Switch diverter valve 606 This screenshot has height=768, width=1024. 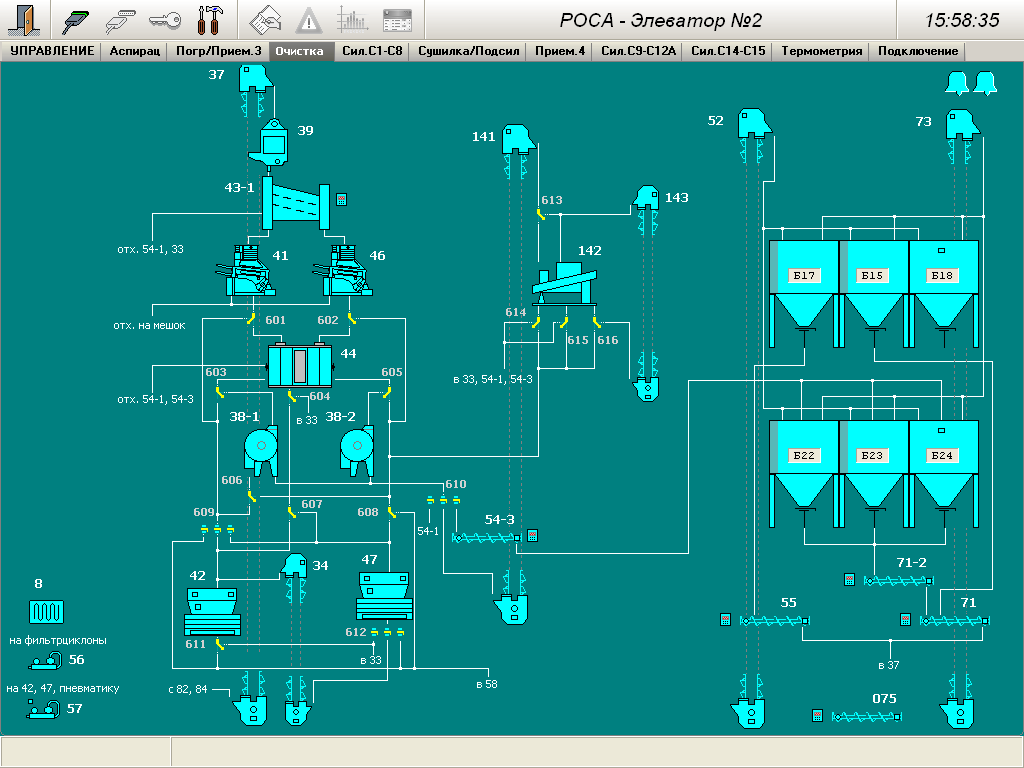[251, 496]
